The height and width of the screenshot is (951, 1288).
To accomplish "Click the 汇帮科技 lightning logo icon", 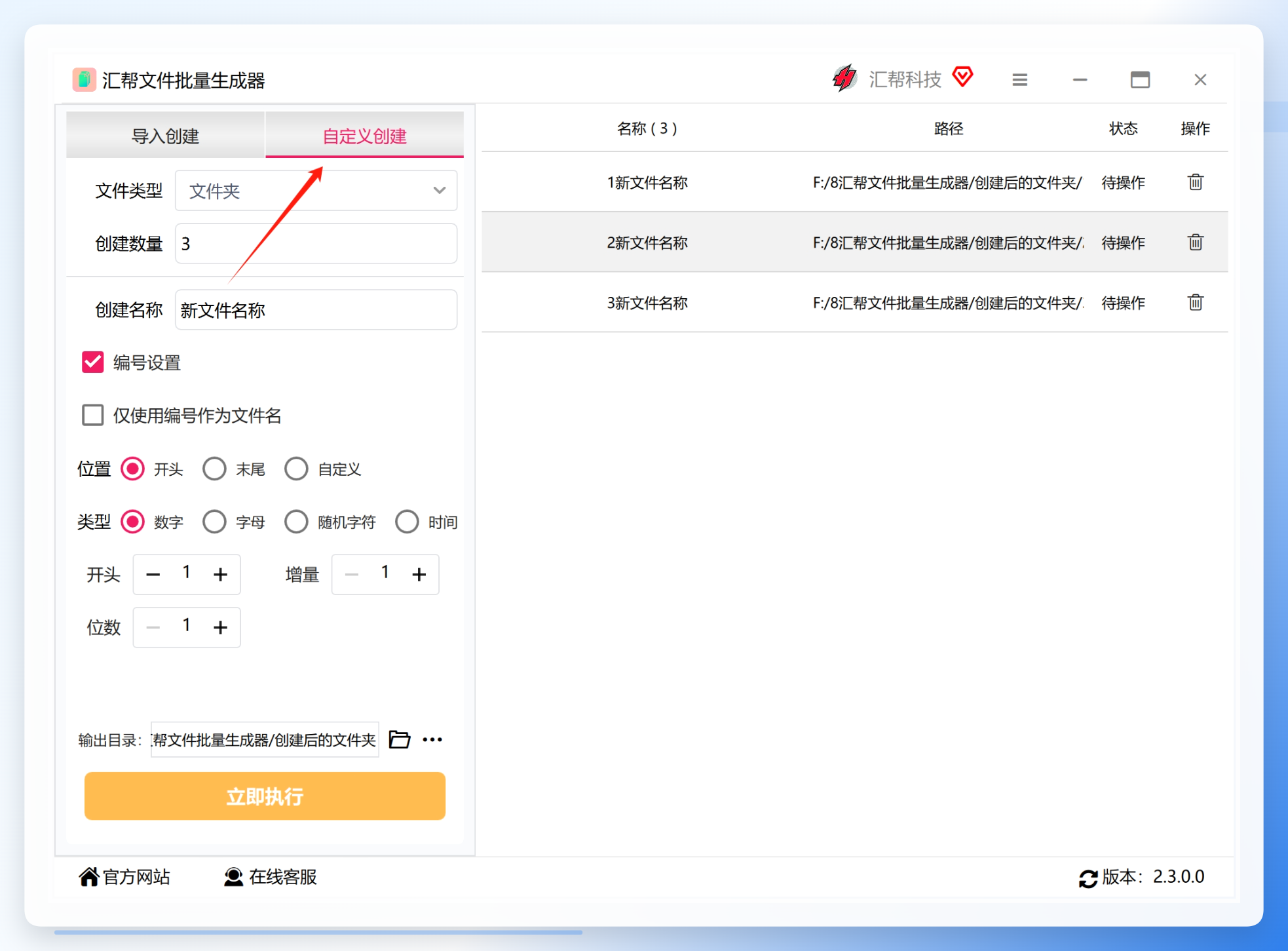I will click(x=844, y=79).
